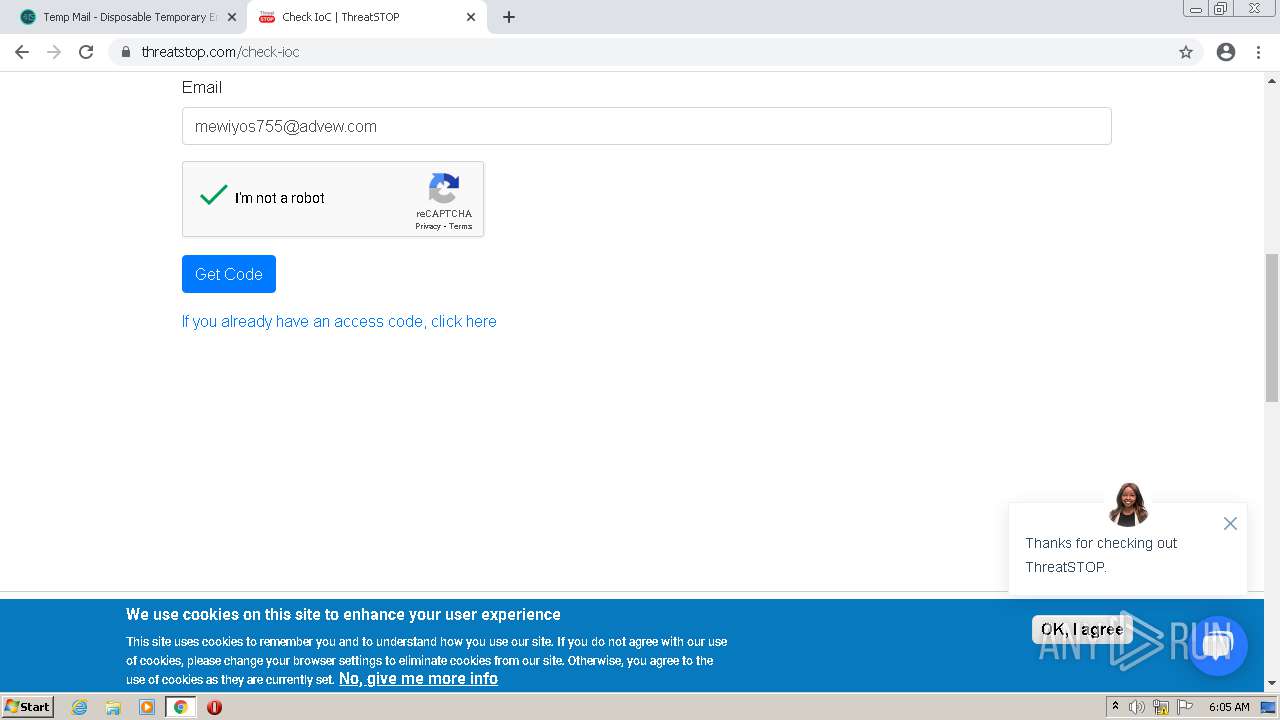Open the Action Center flag icon

pyautogui.click(x=1185, y=707)
